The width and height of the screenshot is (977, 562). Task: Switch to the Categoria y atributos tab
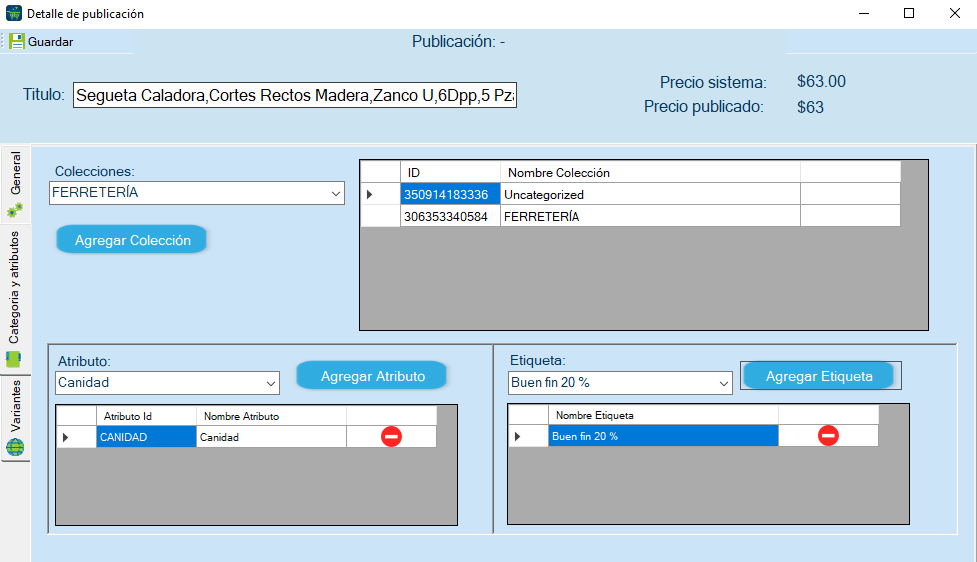pyautogui.click(x=16, y=298)
